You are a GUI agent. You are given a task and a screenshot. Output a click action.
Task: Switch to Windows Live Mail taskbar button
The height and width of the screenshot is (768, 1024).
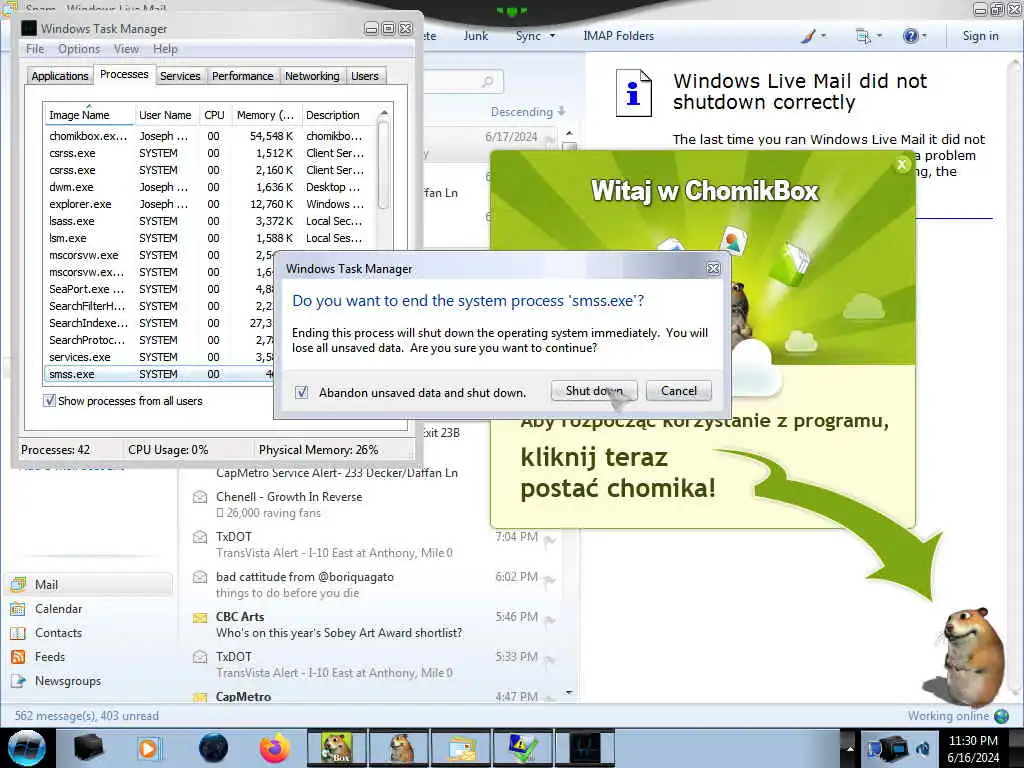[x=462, y=748]
